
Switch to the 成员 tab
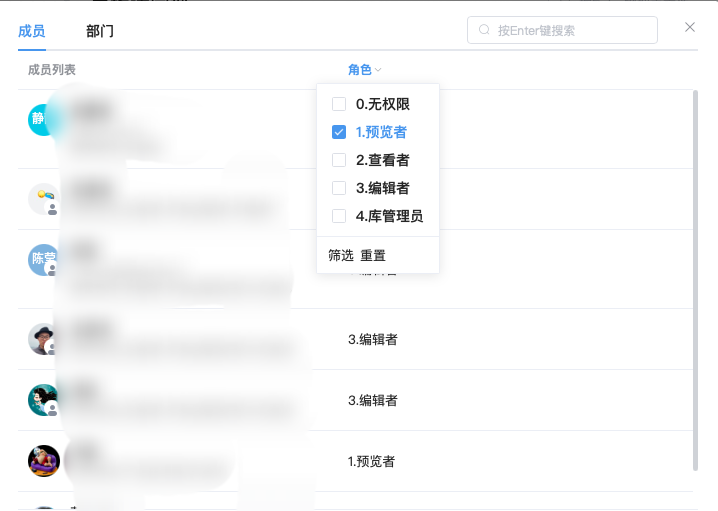(x=32, y=31)
